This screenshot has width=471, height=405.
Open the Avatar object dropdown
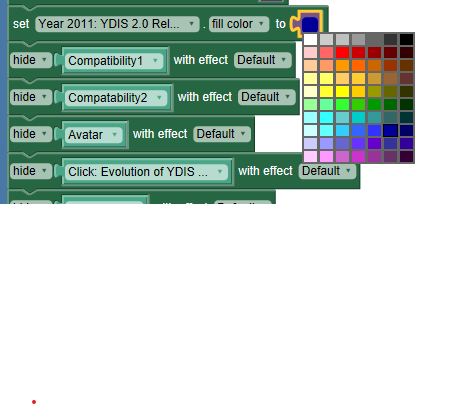point(94,135)
